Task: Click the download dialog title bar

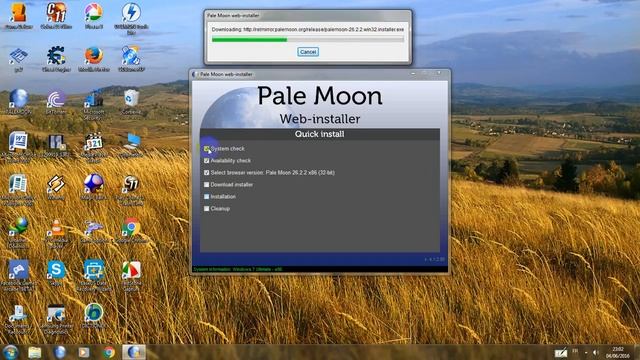Action: tap(308, 16)
